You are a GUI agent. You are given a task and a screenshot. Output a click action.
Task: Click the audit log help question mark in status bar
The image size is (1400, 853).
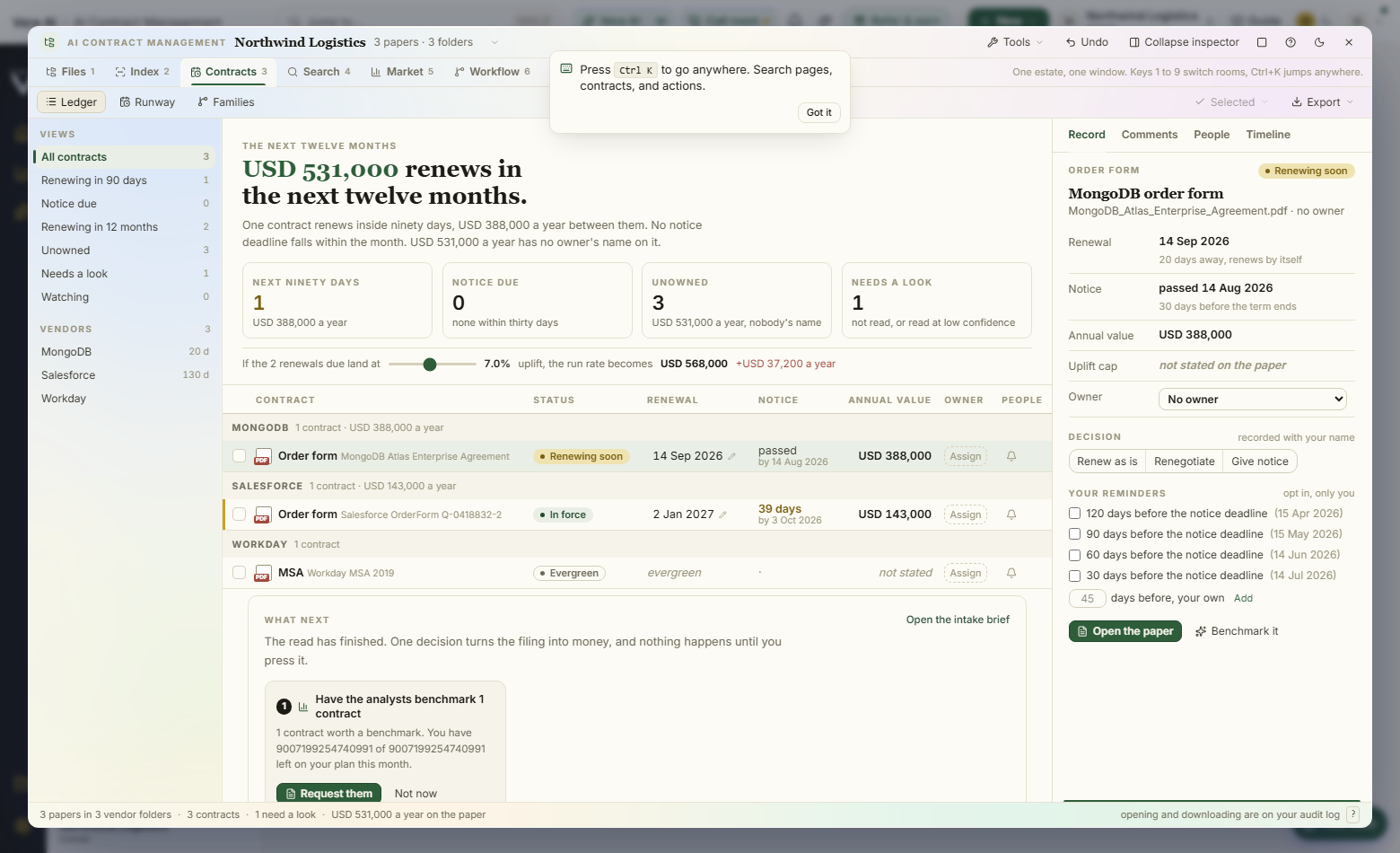pyautogui.click(x=1353, y=814)
